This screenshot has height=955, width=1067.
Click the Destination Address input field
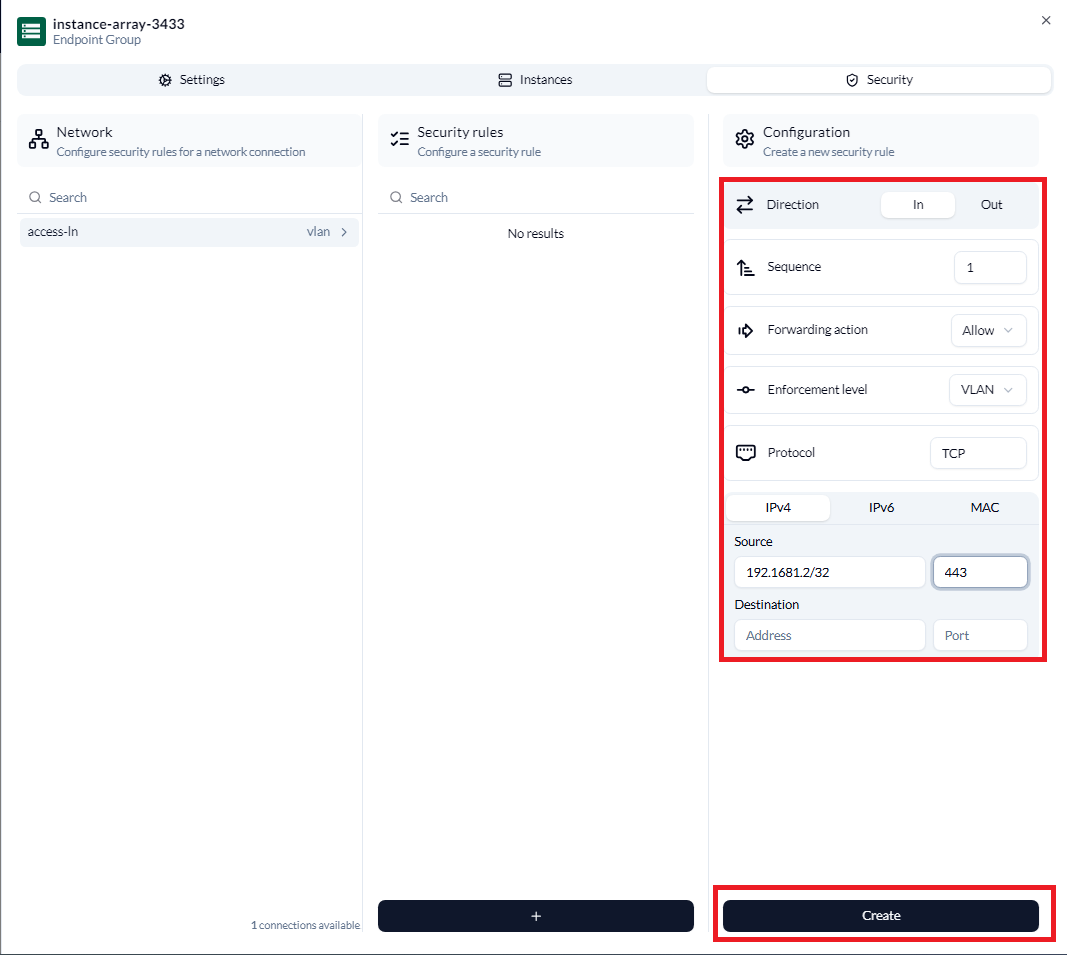click(829, 636)
